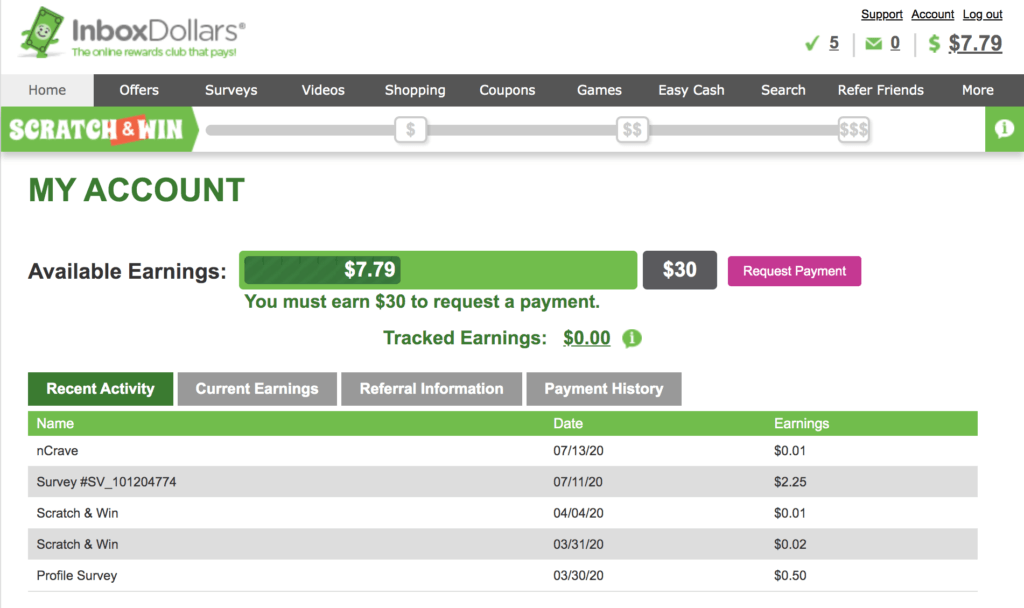This screenshot has width=1024, height=608.
Task: Click the triple dollar scratch marker
Action: pos(854,129)
